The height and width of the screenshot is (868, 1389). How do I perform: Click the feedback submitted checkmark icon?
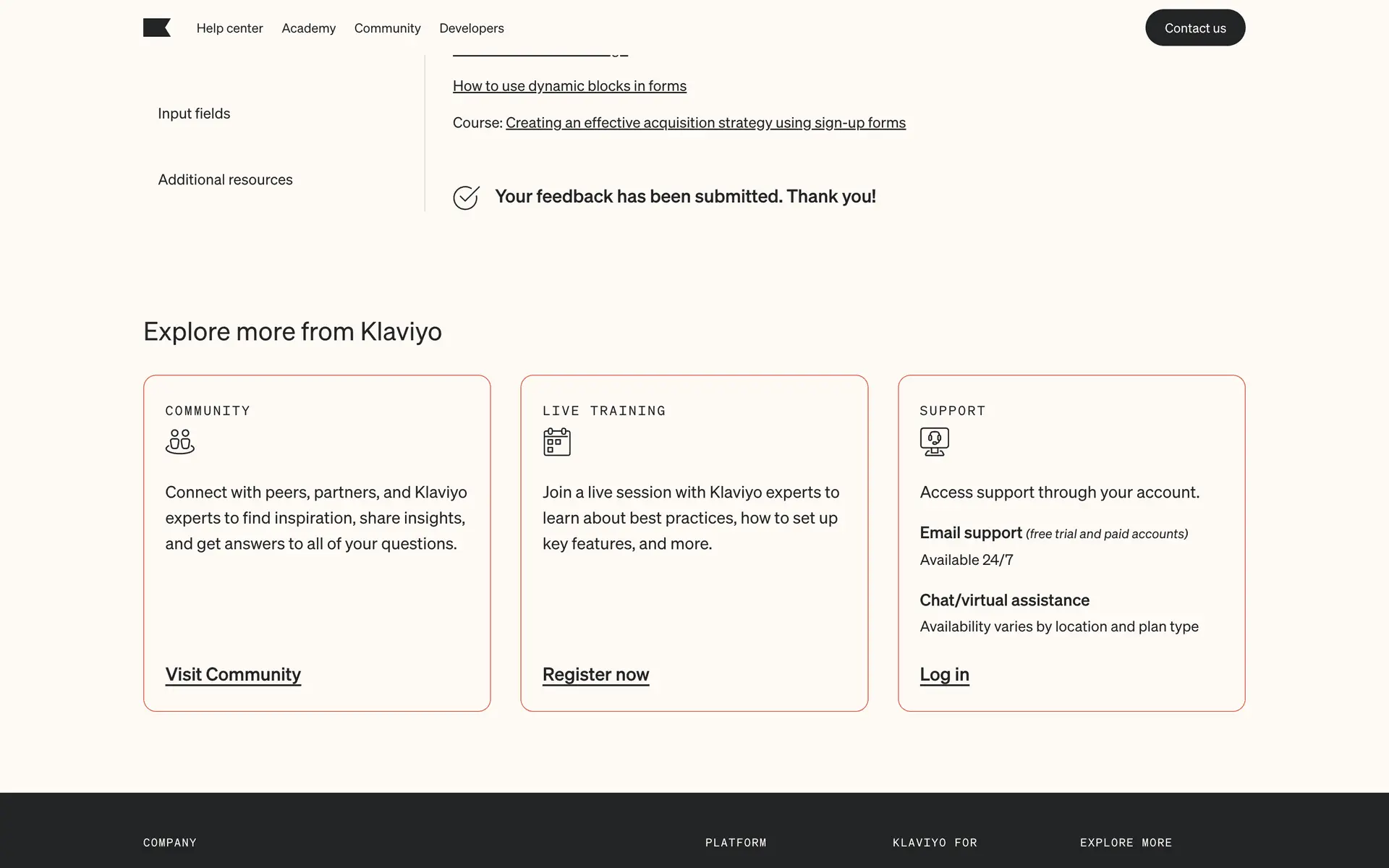click(x=466, y=197)
